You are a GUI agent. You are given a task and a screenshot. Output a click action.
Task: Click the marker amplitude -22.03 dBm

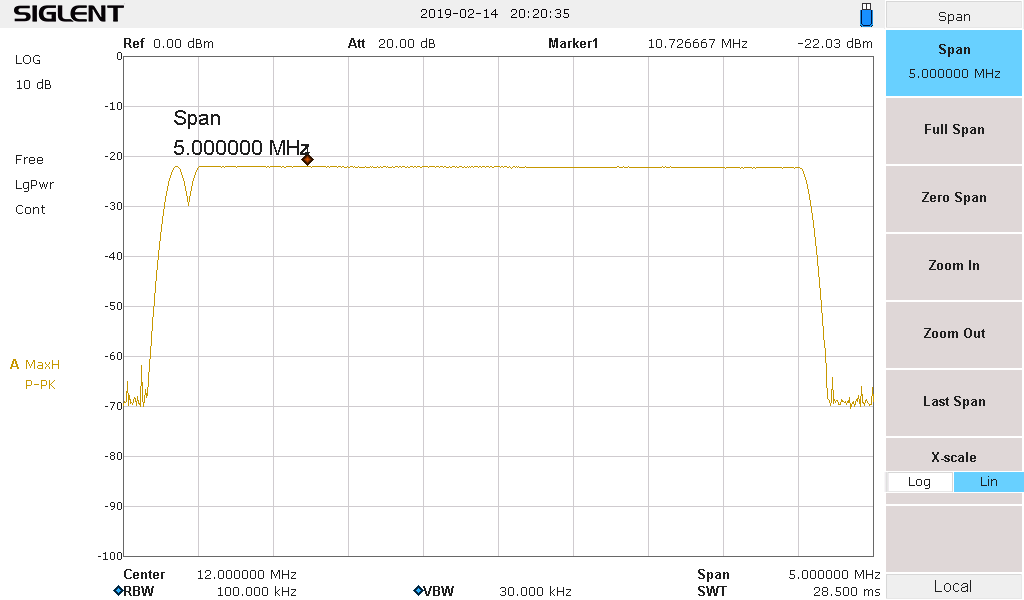[x=835, y=44]
